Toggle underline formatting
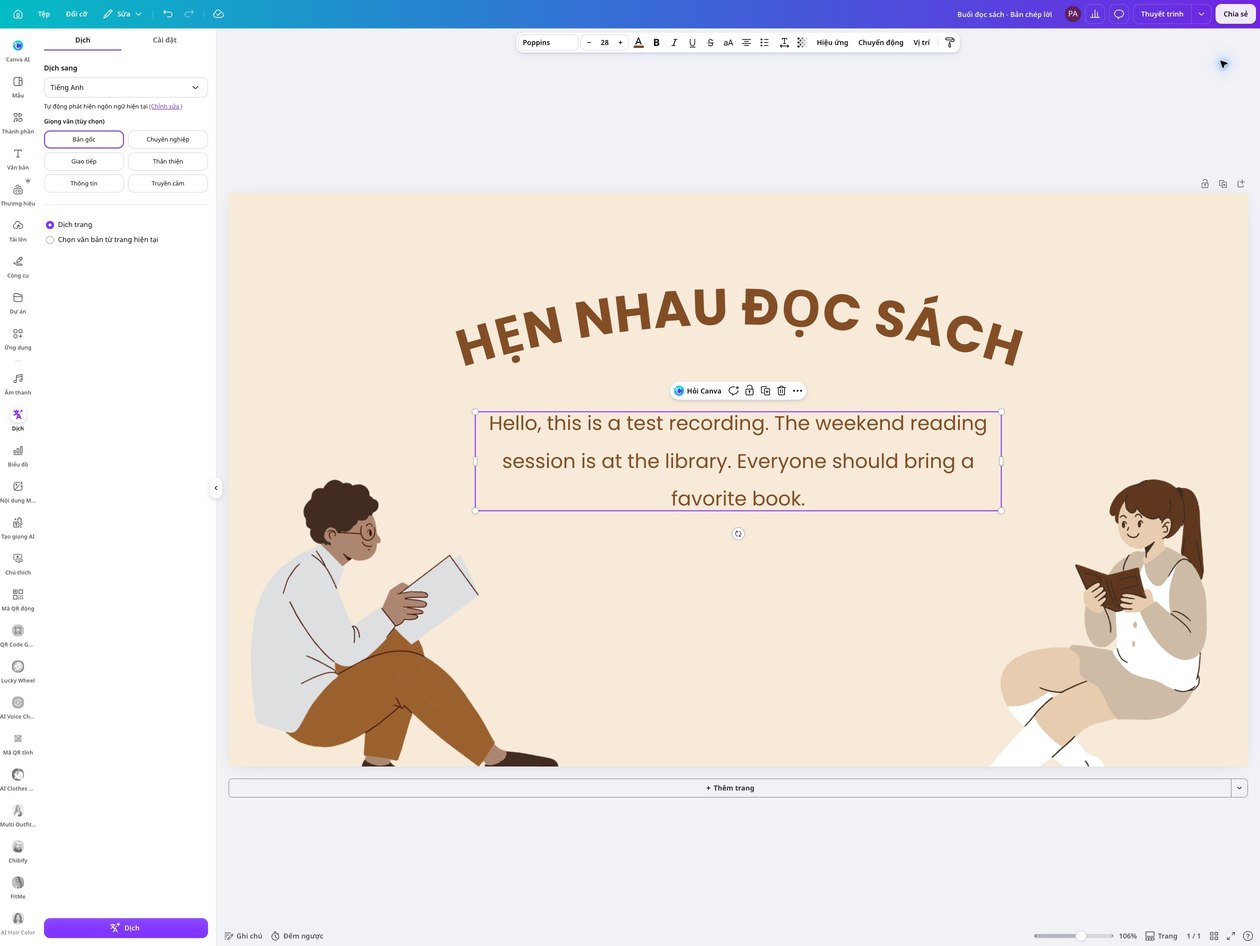Screen dimensions: 1260x946 (692, 43)
